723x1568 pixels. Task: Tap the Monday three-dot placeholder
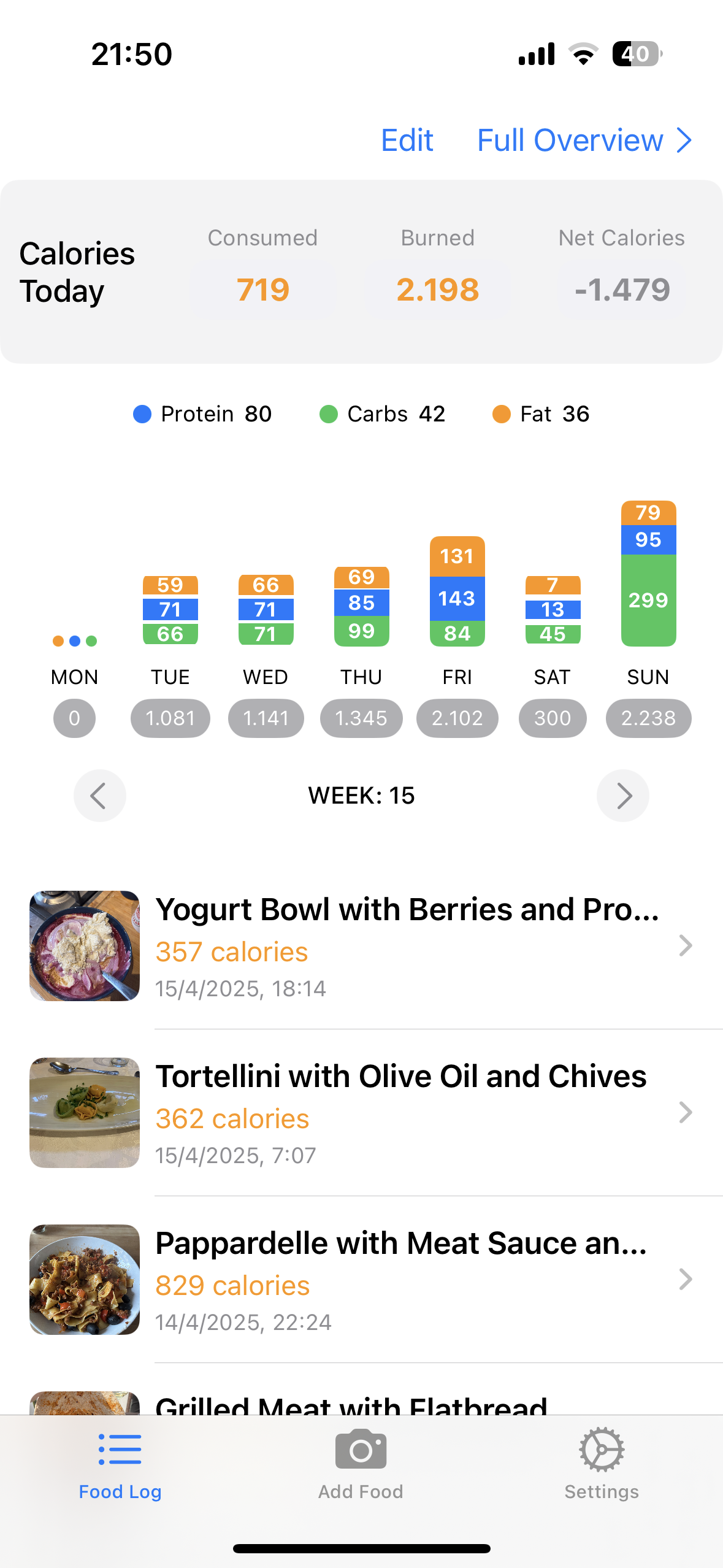75,641
